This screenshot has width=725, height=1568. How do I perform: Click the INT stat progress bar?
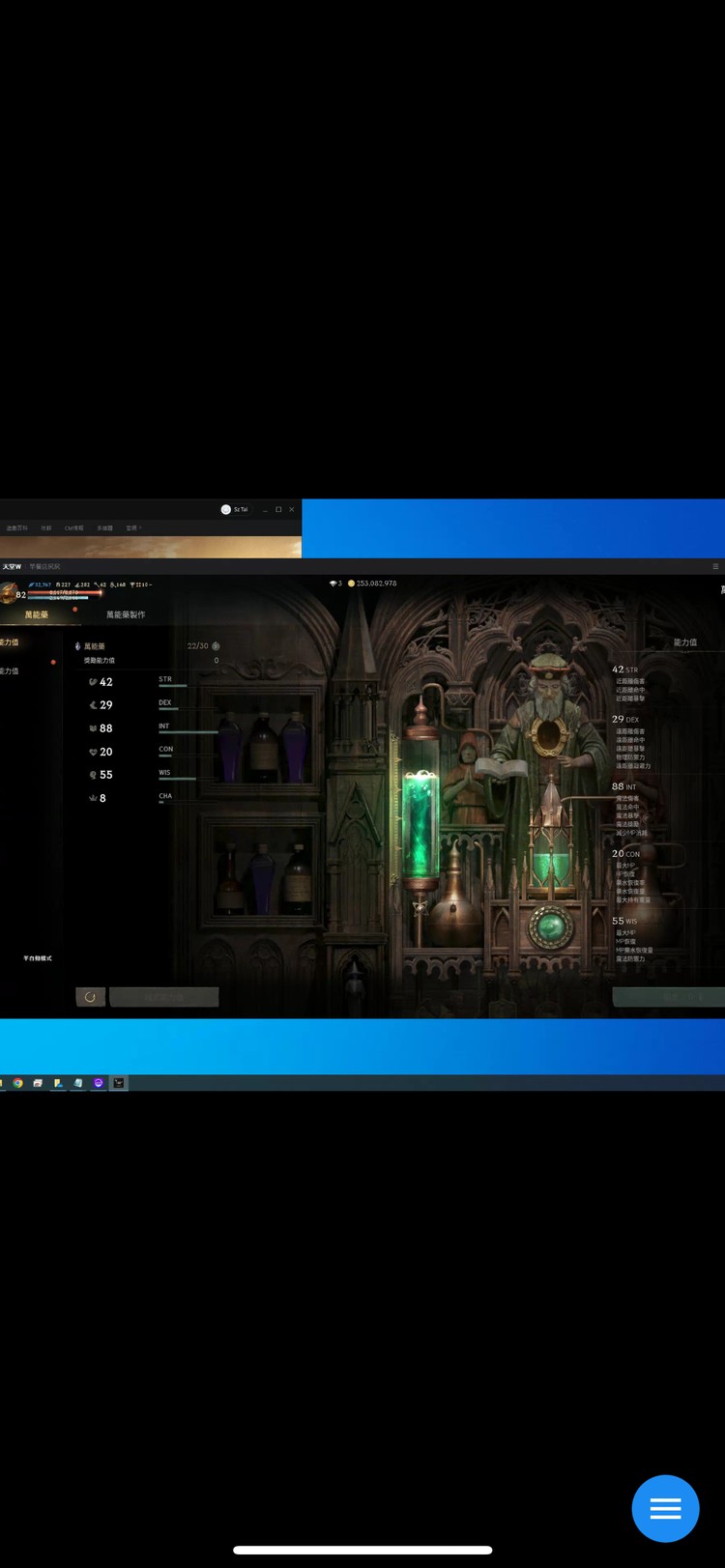coord(188,732)
